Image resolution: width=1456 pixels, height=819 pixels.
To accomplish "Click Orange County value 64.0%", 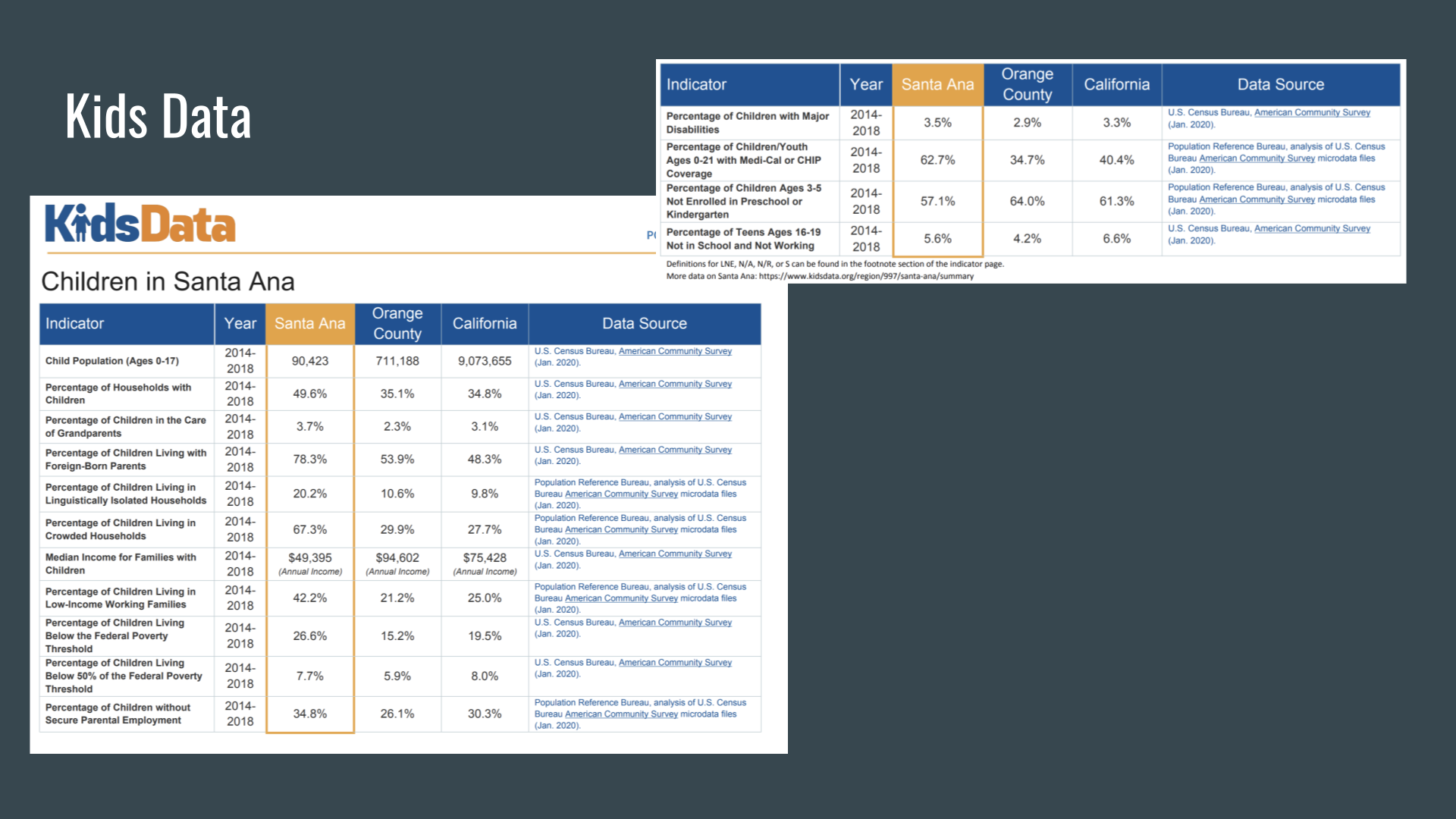I will 1028,201.
